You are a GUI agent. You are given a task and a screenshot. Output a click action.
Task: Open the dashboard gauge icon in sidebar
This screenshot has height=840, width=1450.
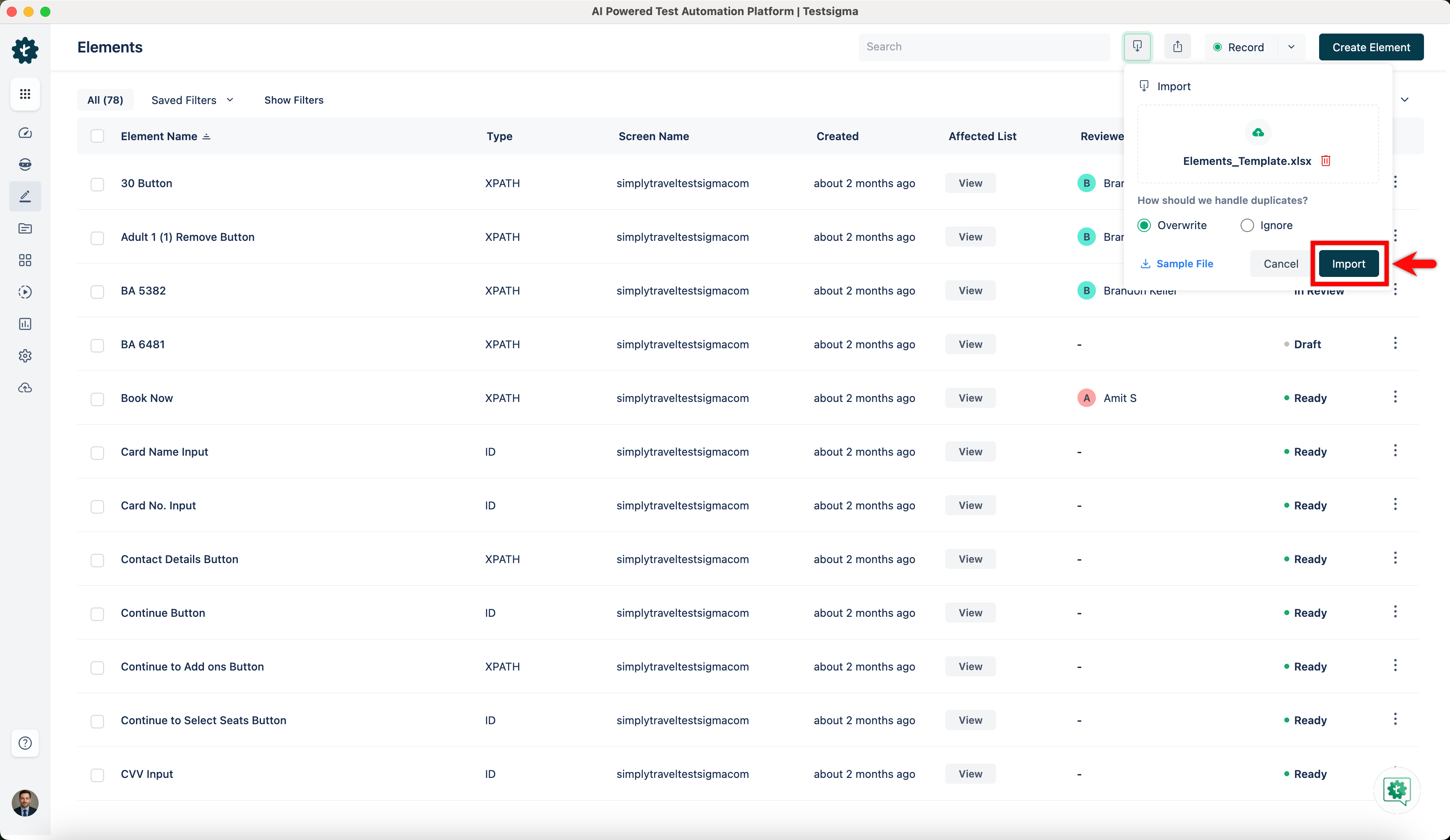tap(25, 133)
